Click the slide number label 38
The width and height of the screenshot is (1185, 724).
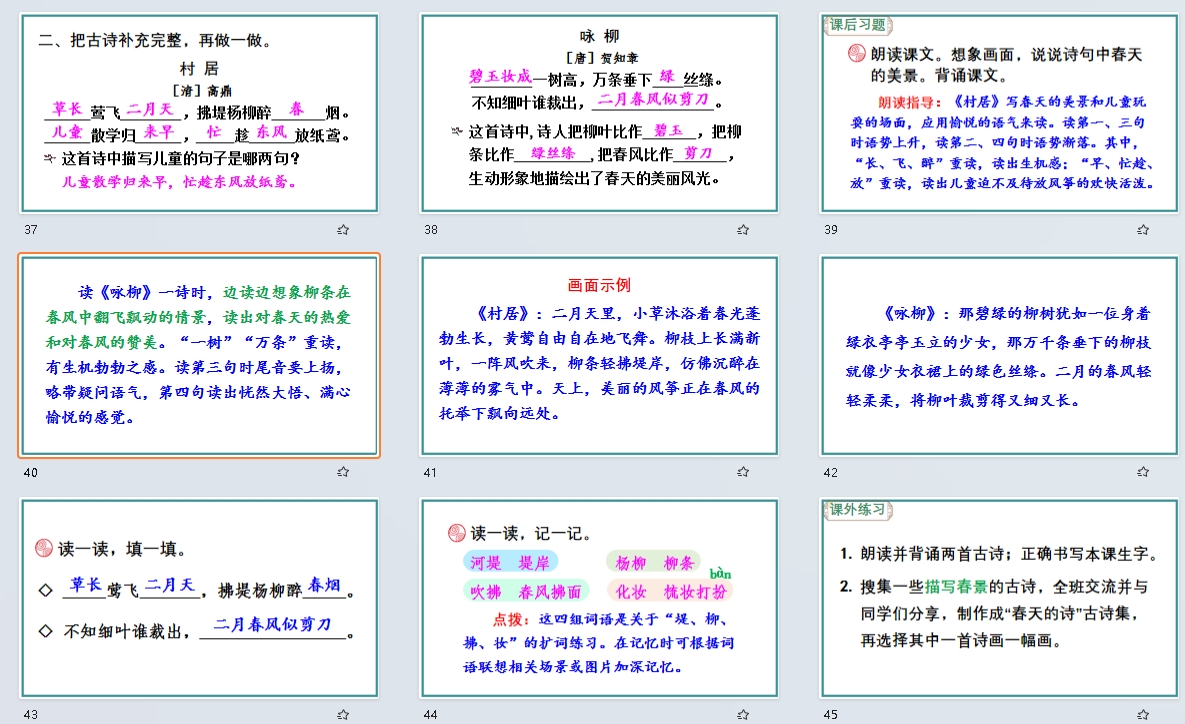pos(431,229)
